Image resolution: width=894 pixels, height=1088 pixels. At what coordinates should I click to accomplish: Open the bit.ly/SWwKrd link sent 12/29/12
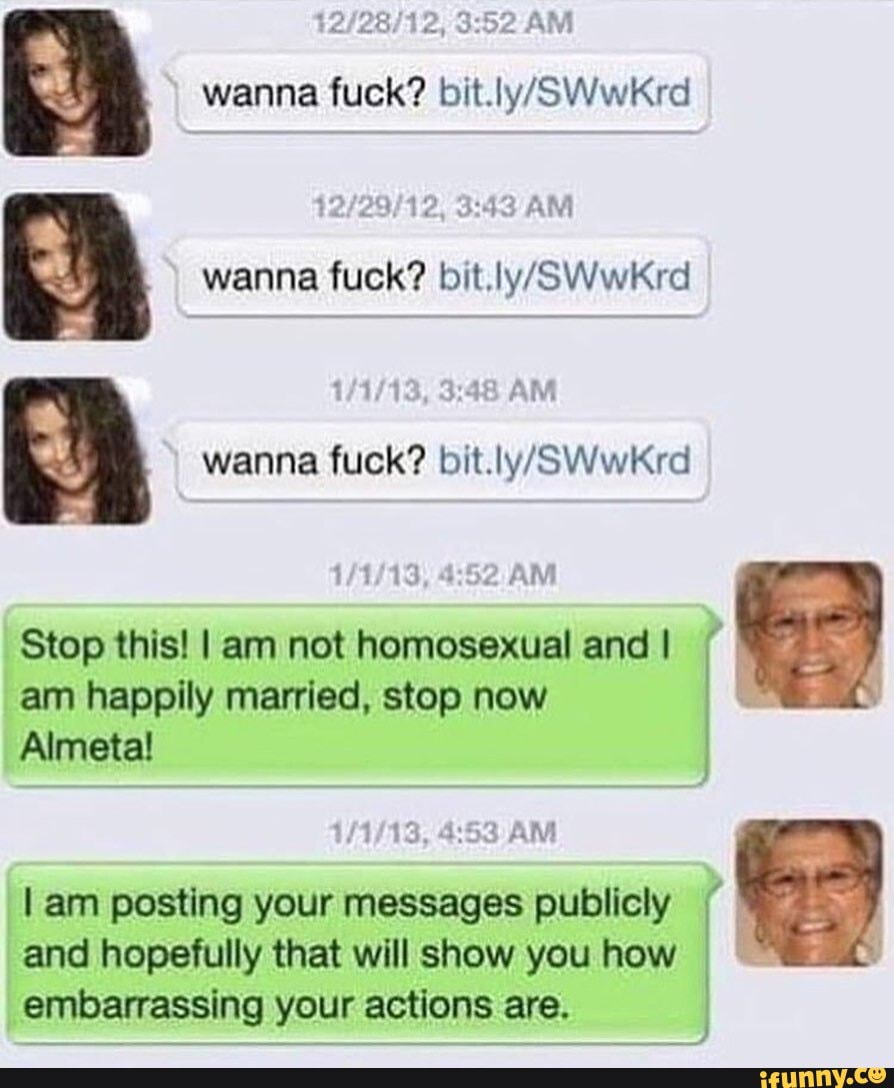coord(566,278)
